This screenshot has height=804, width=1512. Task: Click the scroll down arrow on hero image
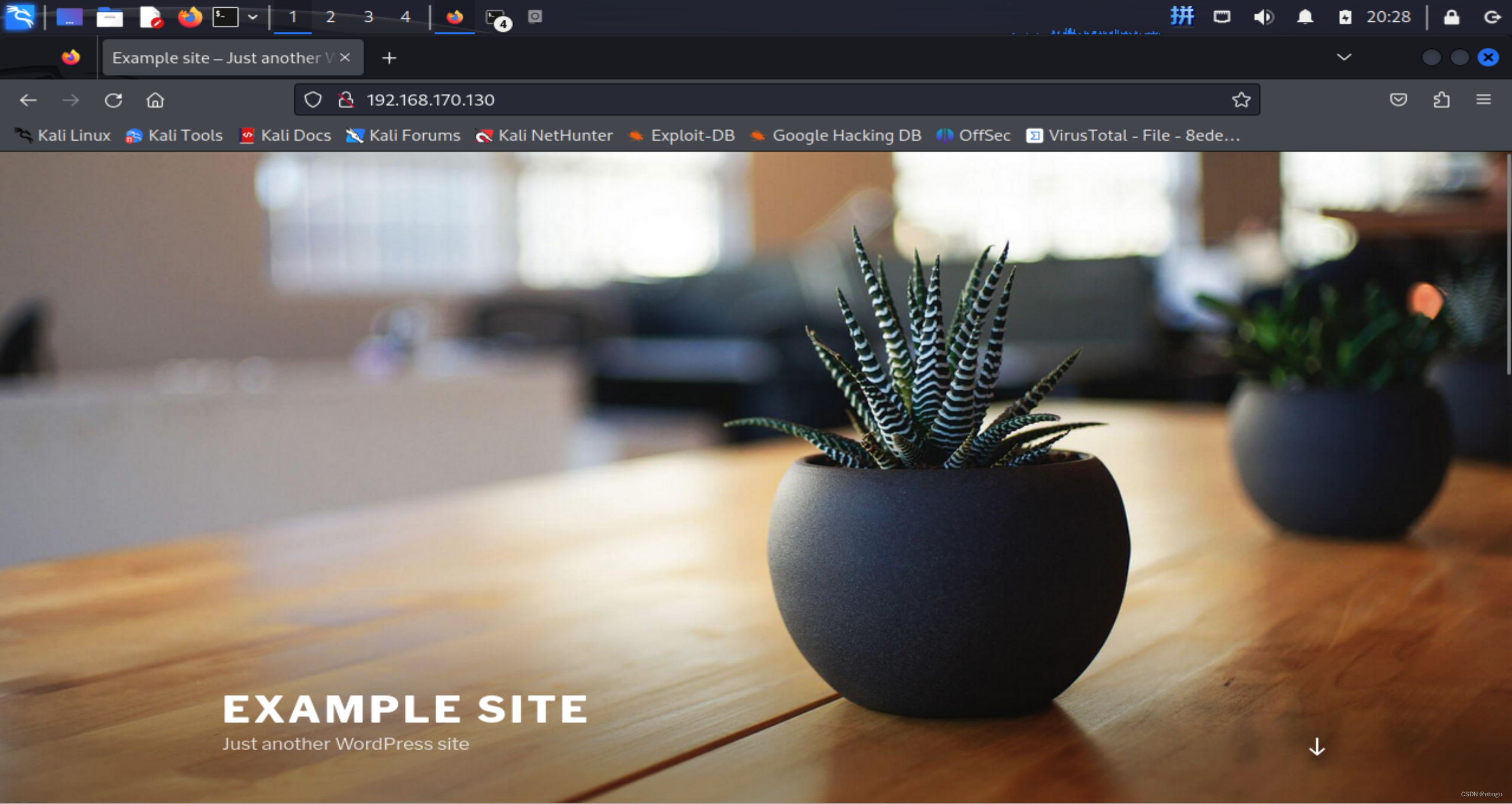pyautogui.click(x=1316, y=747)
